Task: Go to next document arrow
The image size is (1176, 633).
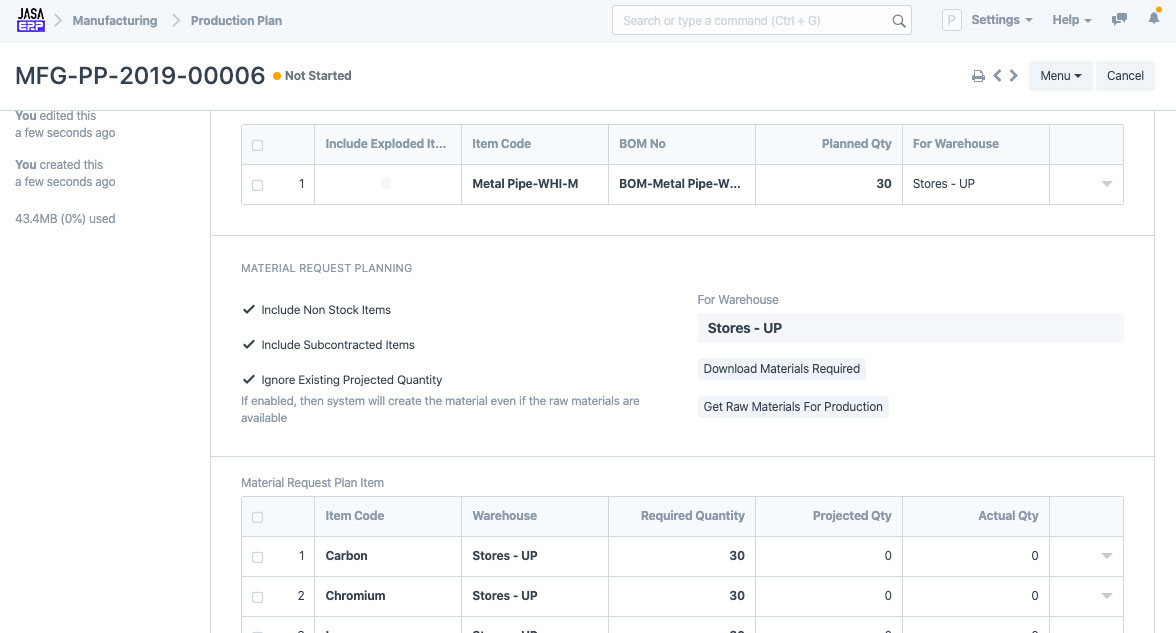Action: [1014, 76]
